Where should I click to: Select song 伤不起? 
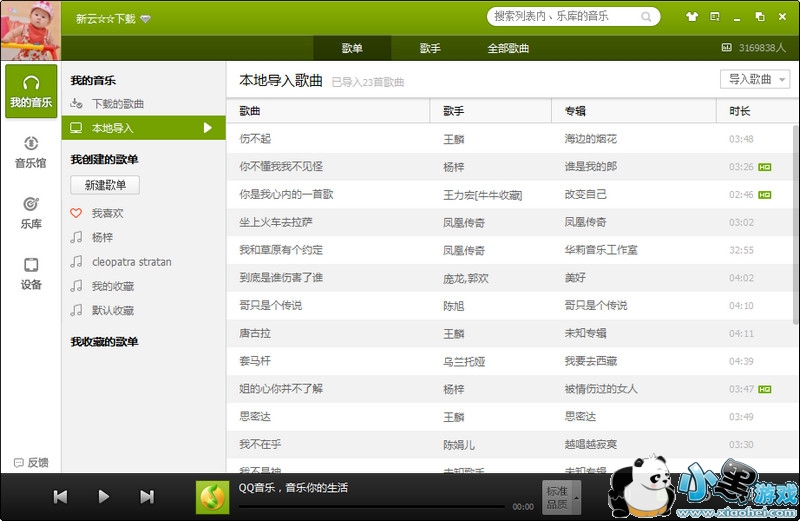pyautogui.click(x=255, y=139)
